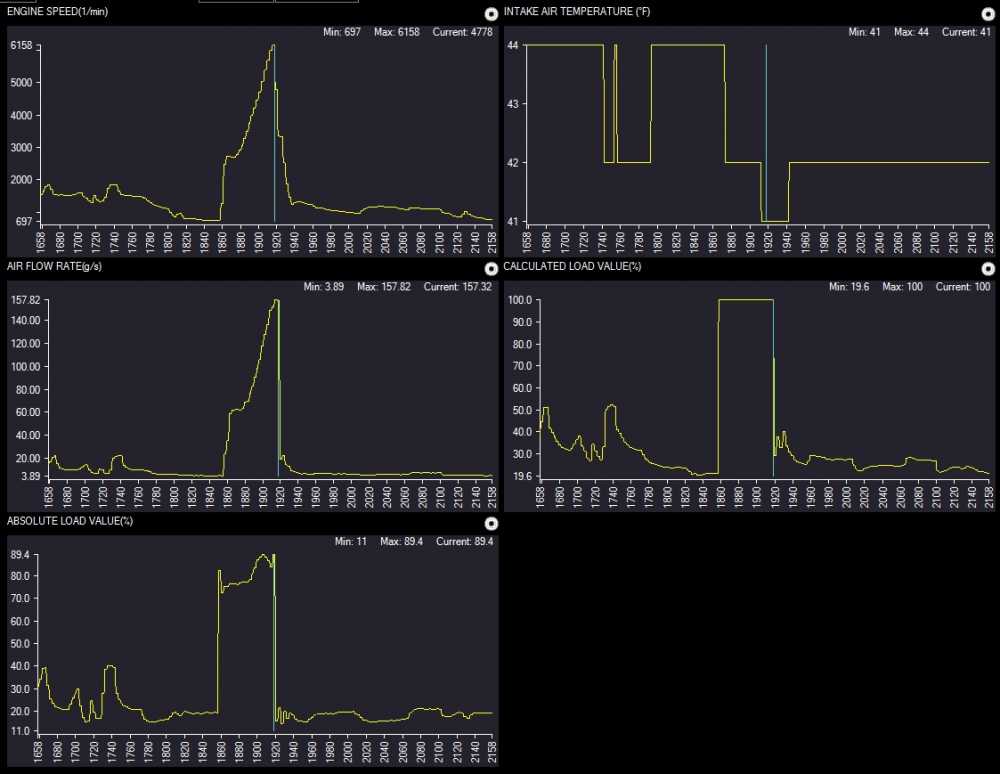This screenshot has height=774, width=1000.
Task: Click the Calculated Load Value round options icon
Action: click(988, 268)
